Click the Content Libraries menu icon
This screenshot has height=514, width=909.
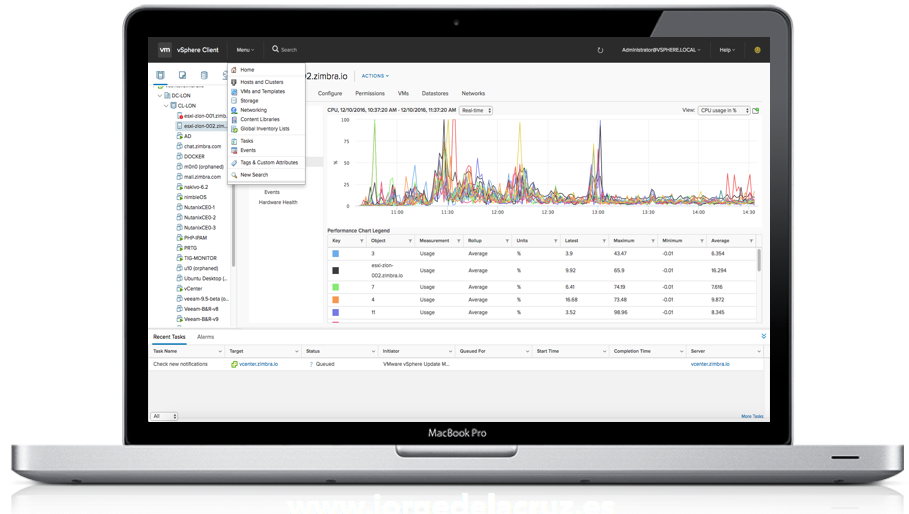(234, 119)
